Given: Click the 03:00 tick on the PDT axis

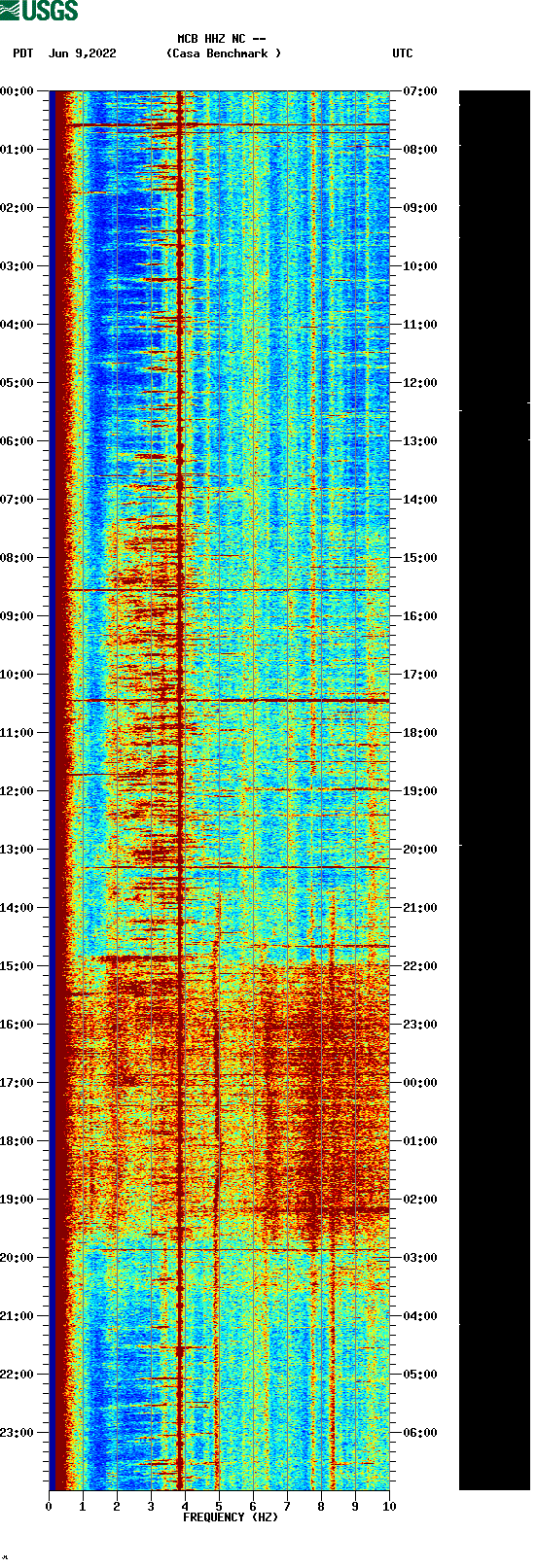Looking at the screenshot, I should [18, 265].
